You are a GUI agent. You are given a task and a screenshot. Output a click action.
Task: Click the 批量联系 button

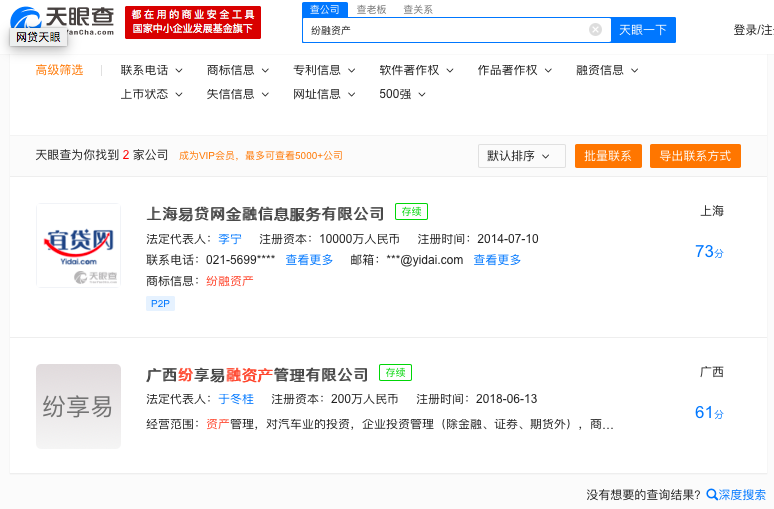(608, 156)
